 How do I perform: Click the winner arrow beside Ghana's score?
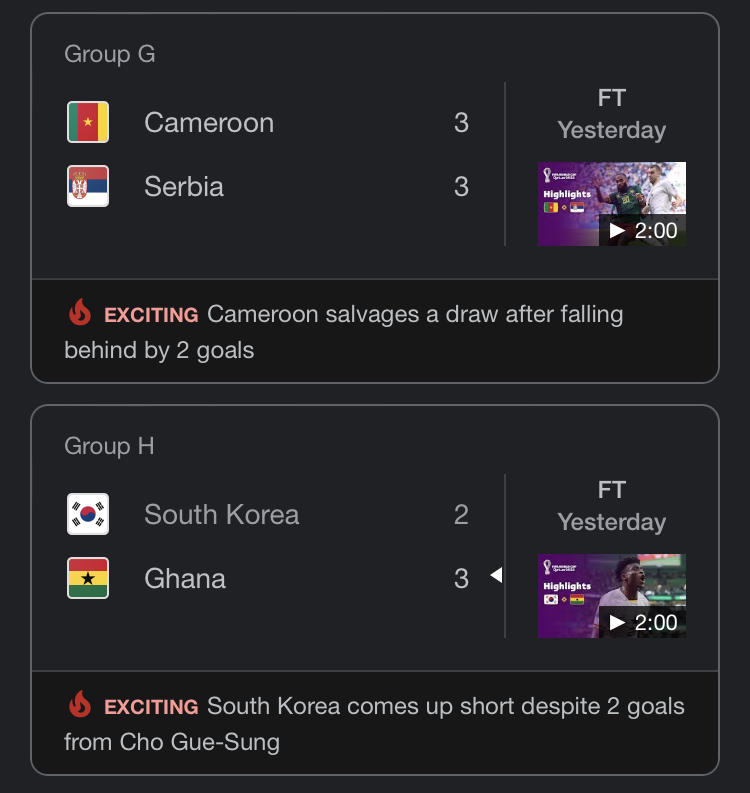pyautogui.click(x=497, y=575)
